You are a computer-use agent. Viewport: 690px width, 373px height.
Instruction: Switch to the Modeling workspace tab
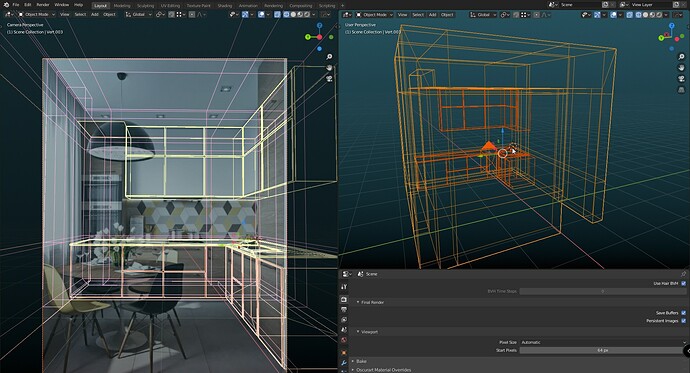122,6
